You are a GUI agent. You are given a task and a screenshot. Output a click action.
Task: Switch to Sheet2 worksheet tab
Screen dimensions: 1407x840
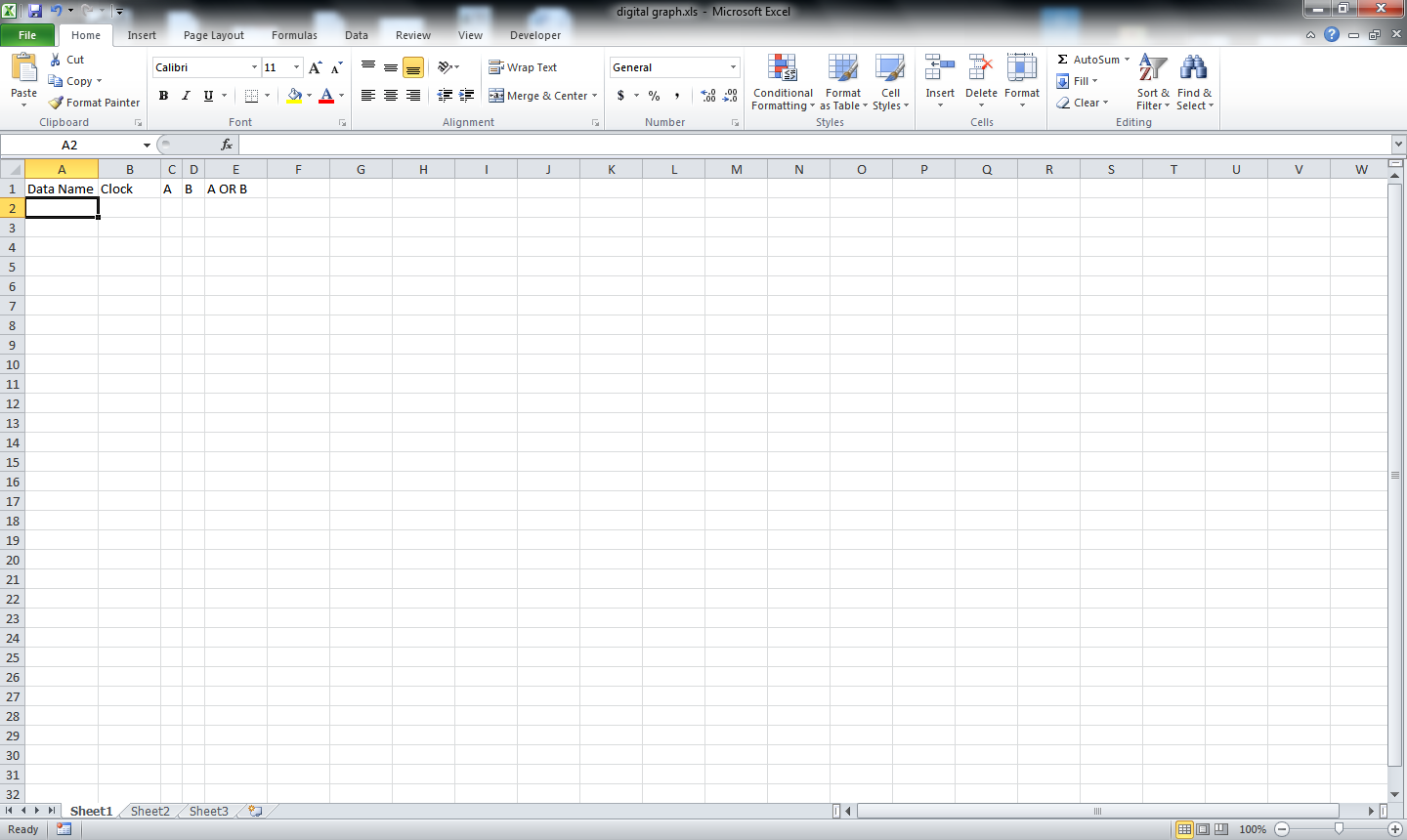tap(150, 811)
